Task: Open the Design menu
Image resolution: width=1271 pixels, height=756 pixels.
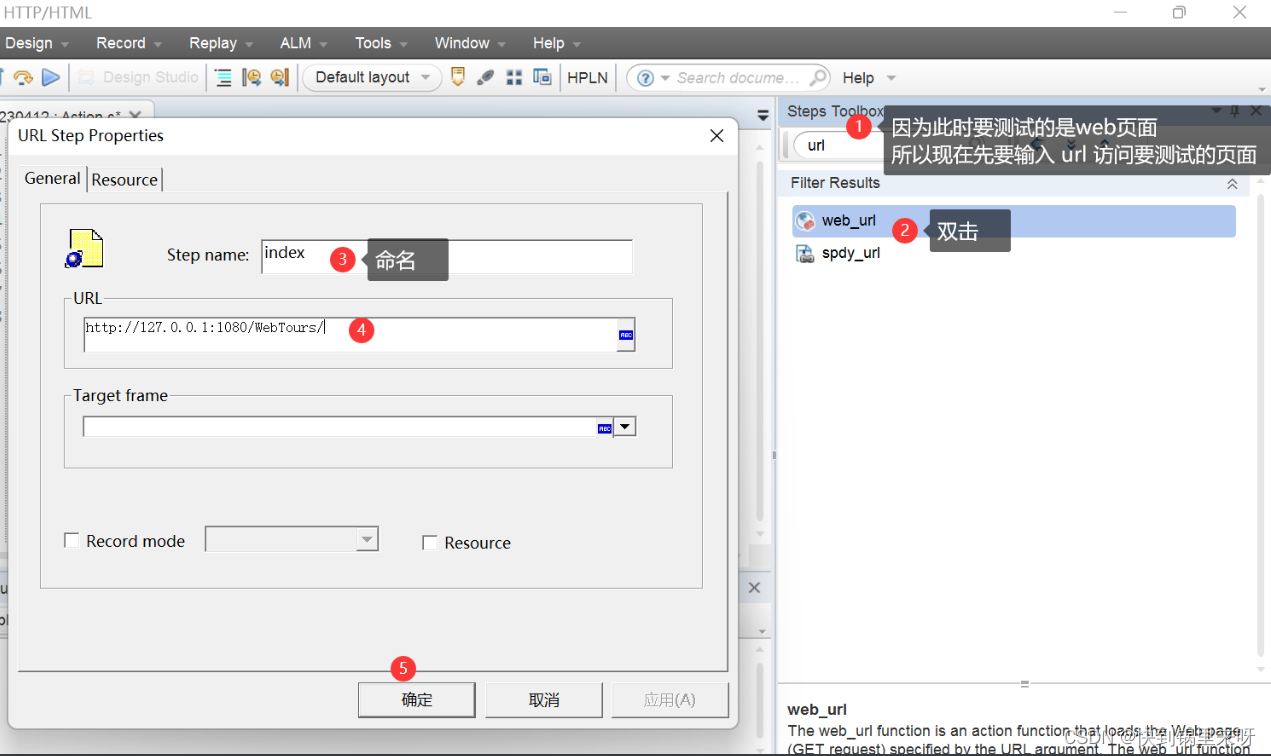Action: coord(37,43)
